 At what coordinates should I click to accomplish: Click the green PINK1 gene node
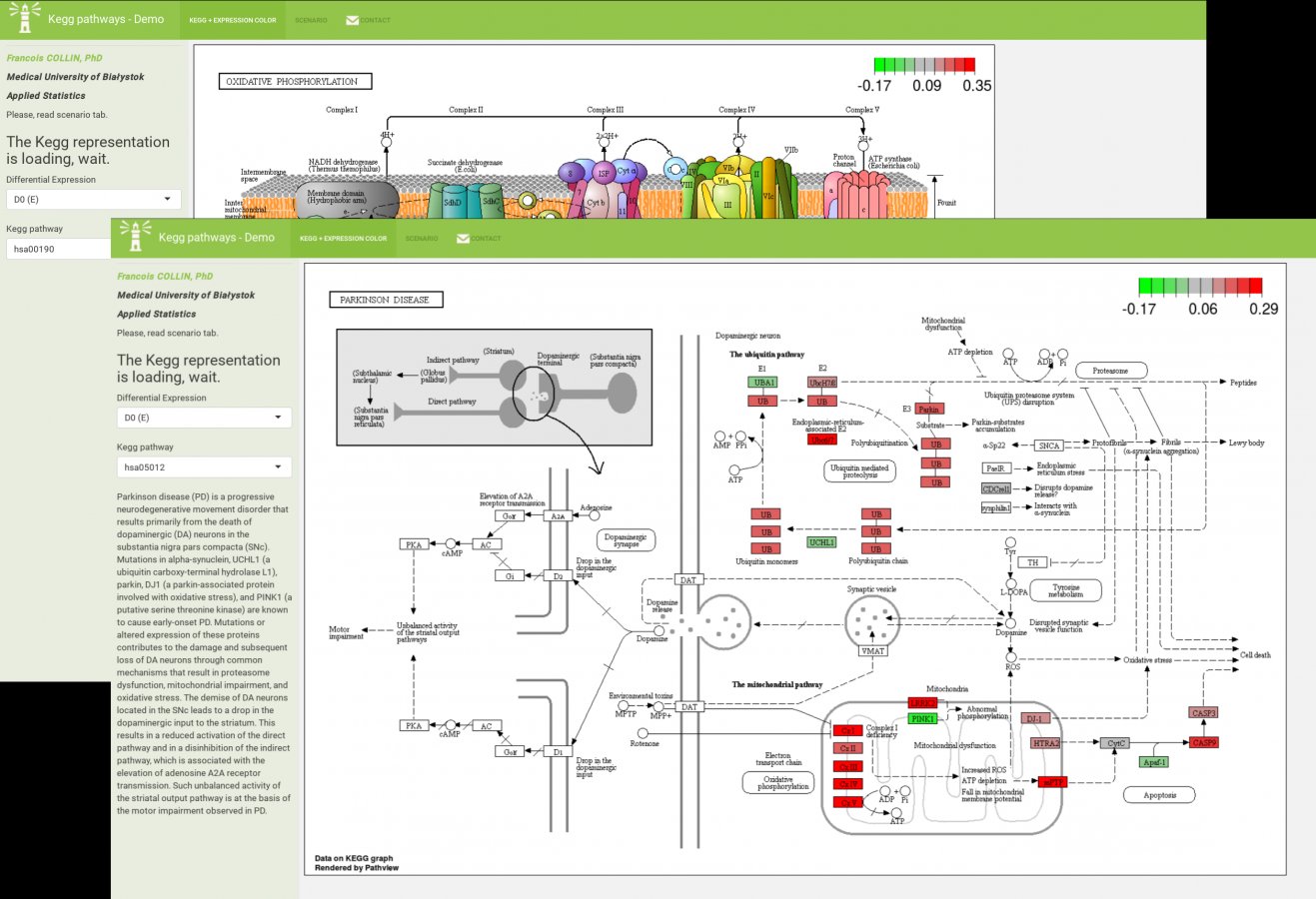pyautogui.click(x=922, y=719)
